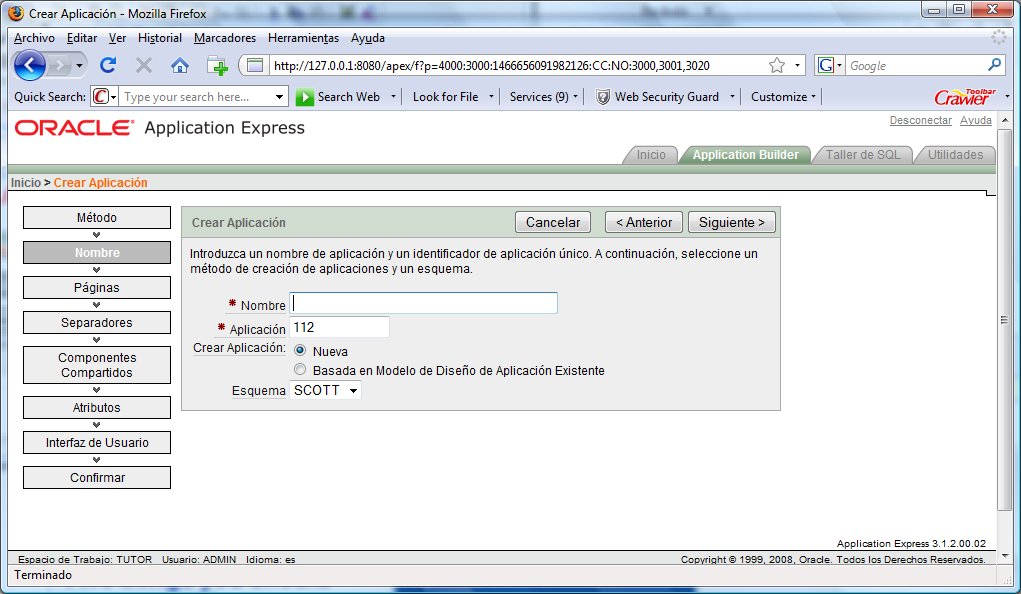Click the Crawler Toolbar logo
Screen dimensions: 1021x594
(x=964, y=96)
